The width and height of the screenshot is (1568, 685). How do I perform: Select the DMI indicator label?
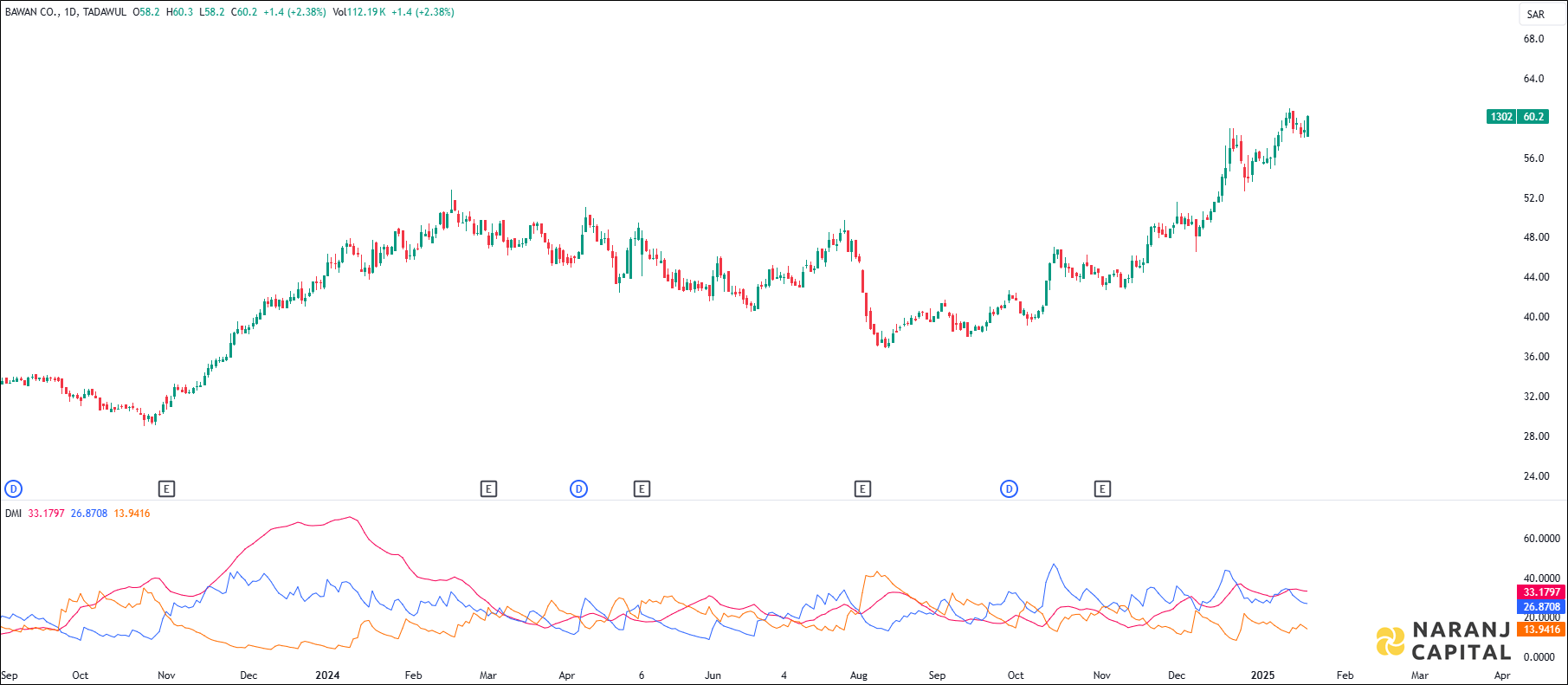pos(13,514)
